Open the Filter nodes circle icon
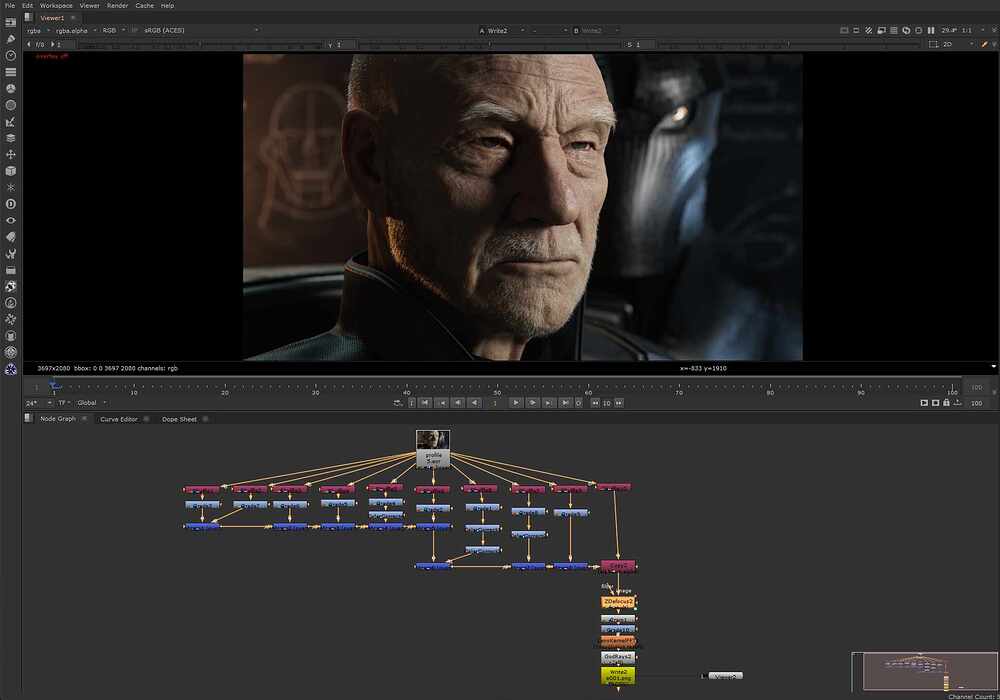Viewport: 1000px width, 700px height. [x=11, y=105]
